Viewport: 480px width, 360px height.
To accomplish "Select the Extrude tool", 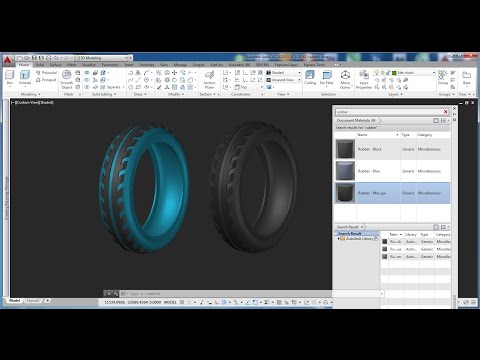I will pyautogui.click(x=25, y=77).
